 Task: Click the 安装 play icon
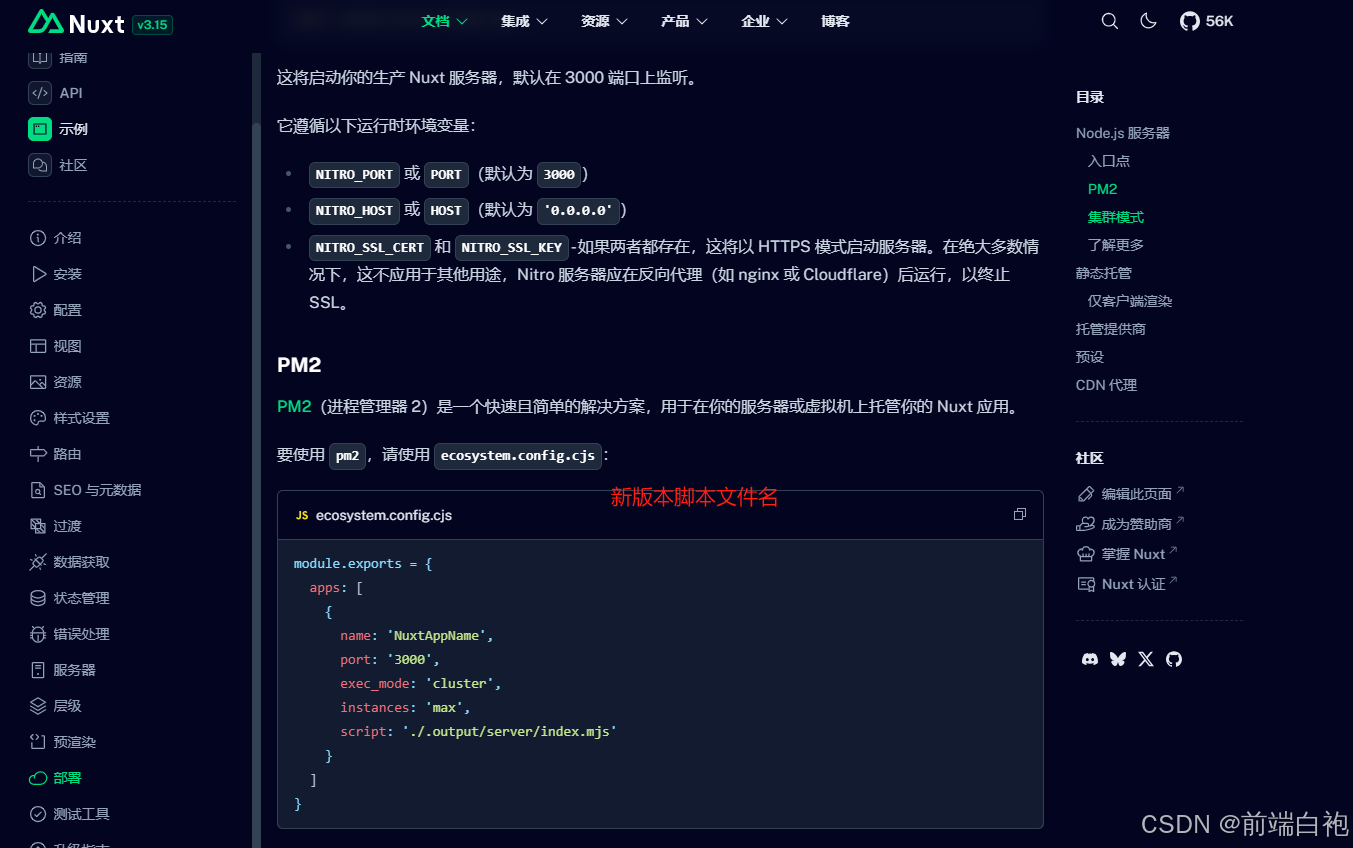tap(38, 274)
